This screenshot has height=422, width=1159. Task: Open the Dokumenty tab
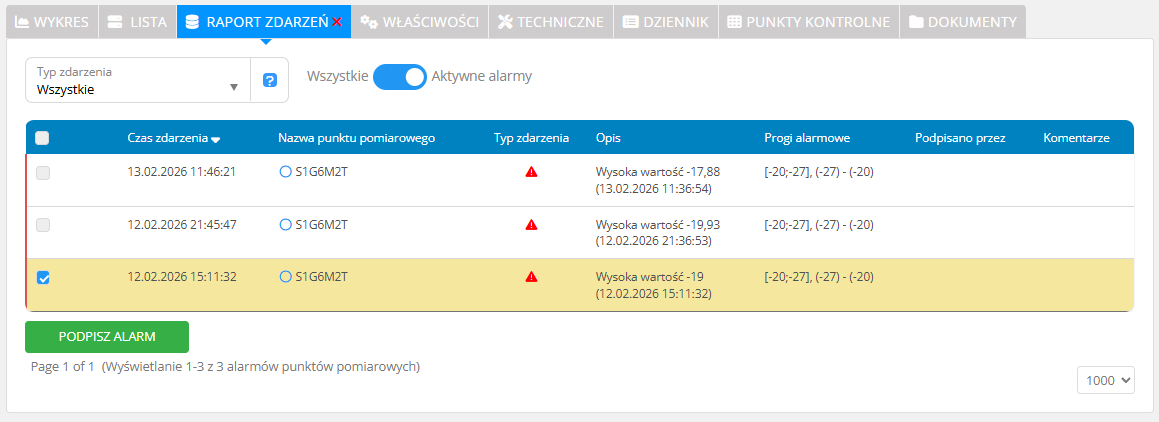(962, 21)
